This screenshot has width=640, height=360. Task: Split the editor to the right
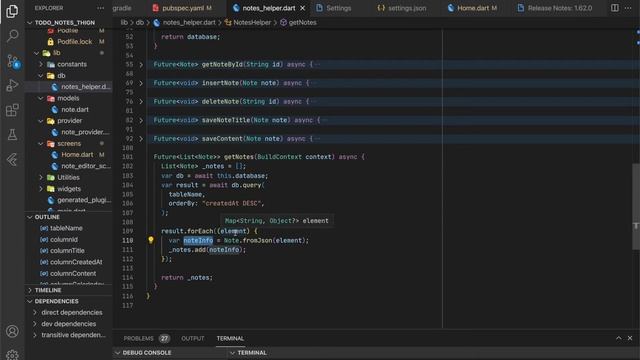click(x=615, y=8)
